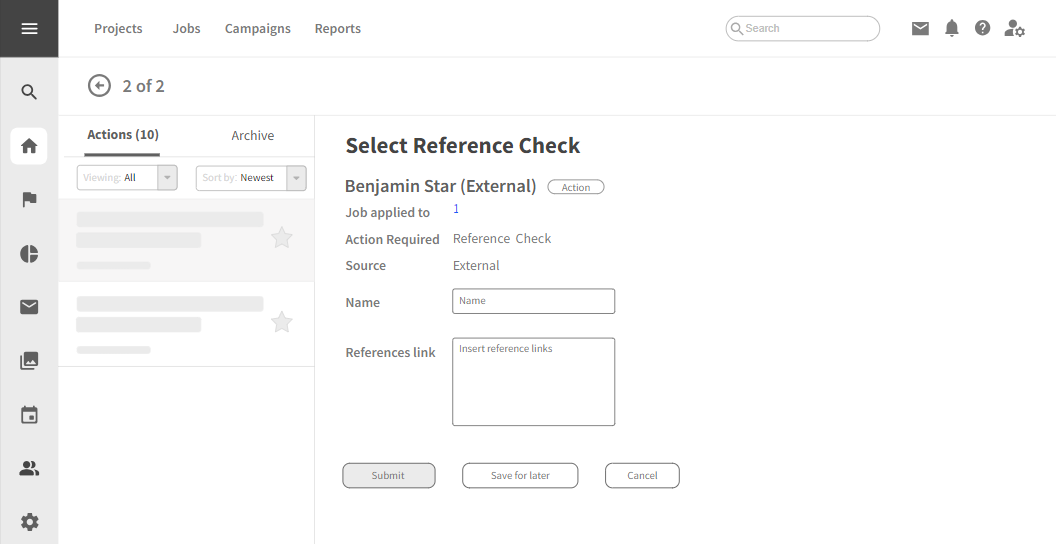This screenshot has width=1056, height=544.
Task: Go to the Home sidebar icon
Action: [29, 146]
